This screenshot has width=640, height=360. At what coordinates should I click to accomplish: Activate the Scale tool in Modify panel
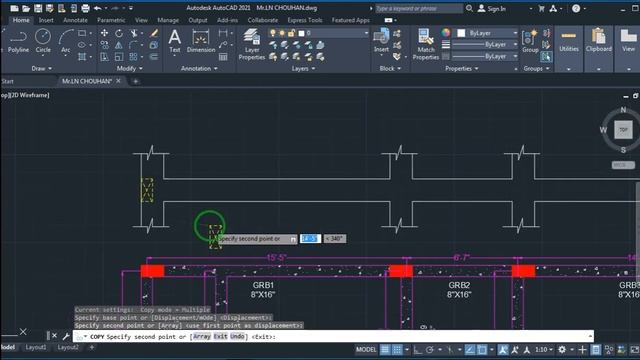coord(119,57)
